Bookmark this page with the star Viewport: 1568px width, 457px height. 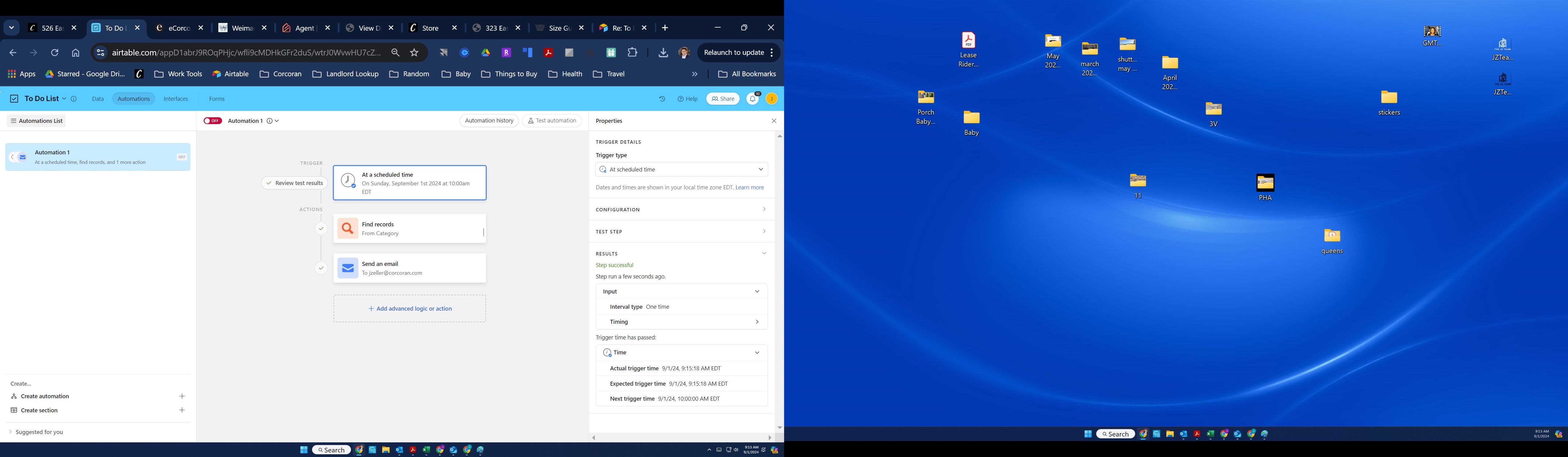coord(415,53)
